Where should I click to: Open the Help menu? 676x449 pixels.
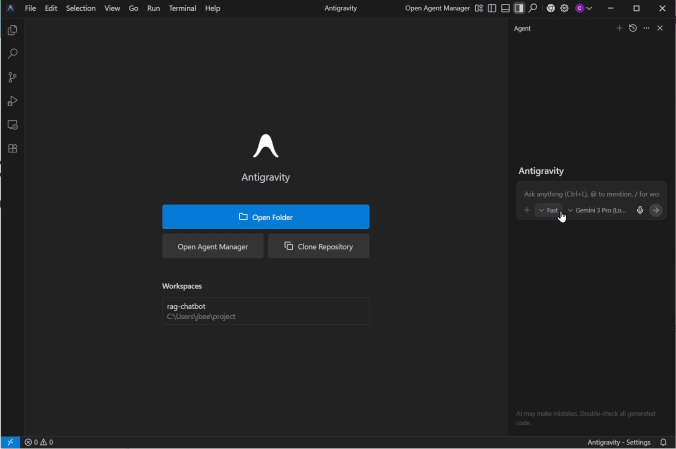(213, 8)
